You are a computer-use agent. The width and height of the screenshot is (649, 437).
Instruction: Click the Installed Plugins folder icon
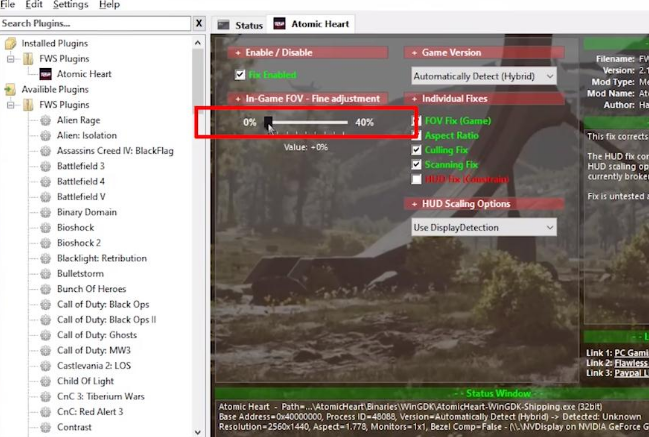(x=10, y=43)
